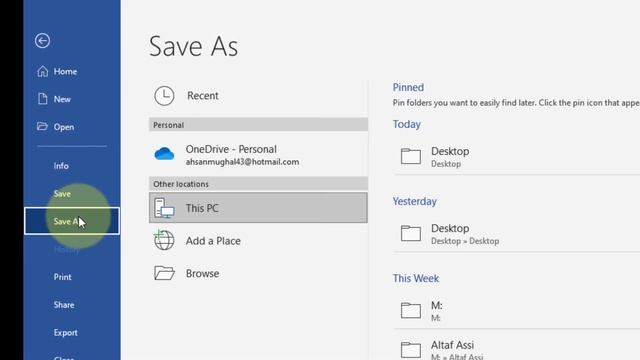640x360 pixels.
Task: Click the folder icon for Today's Desktop
Action: 411,156
